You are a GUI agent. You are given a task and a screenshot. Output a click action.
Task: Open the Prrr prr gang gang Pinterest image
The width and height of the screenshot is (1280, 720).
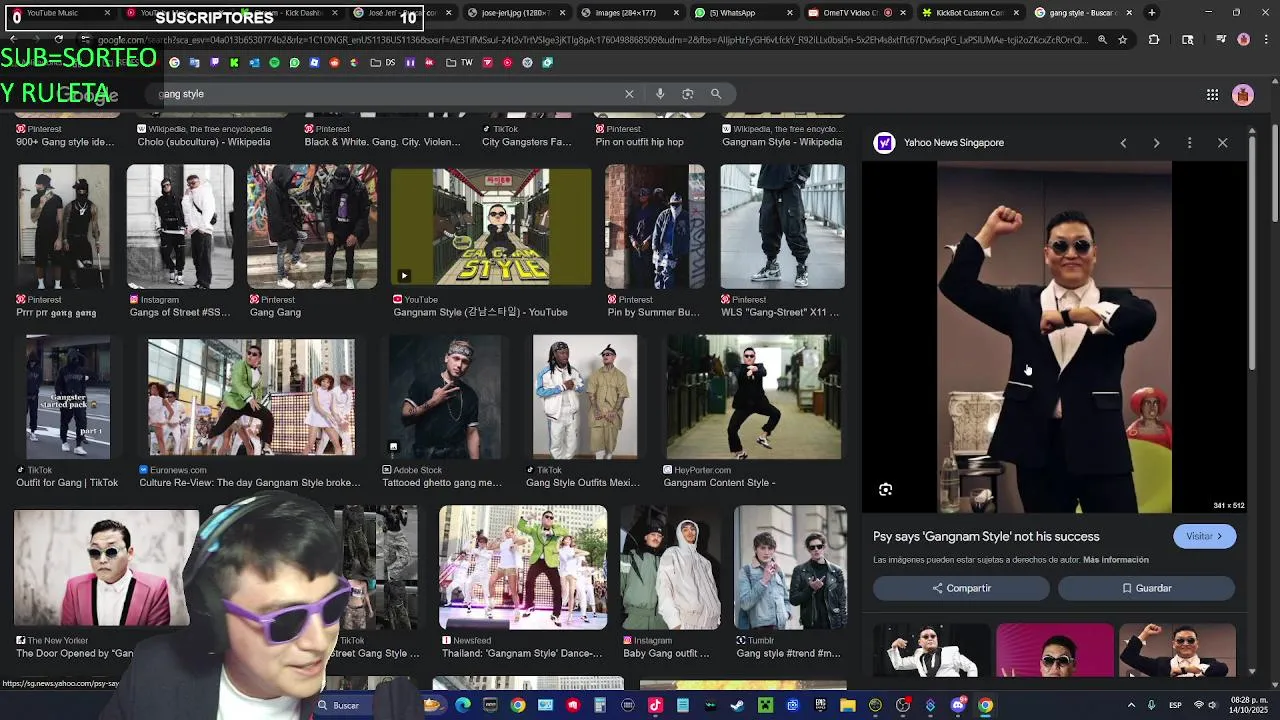(63, 227)
